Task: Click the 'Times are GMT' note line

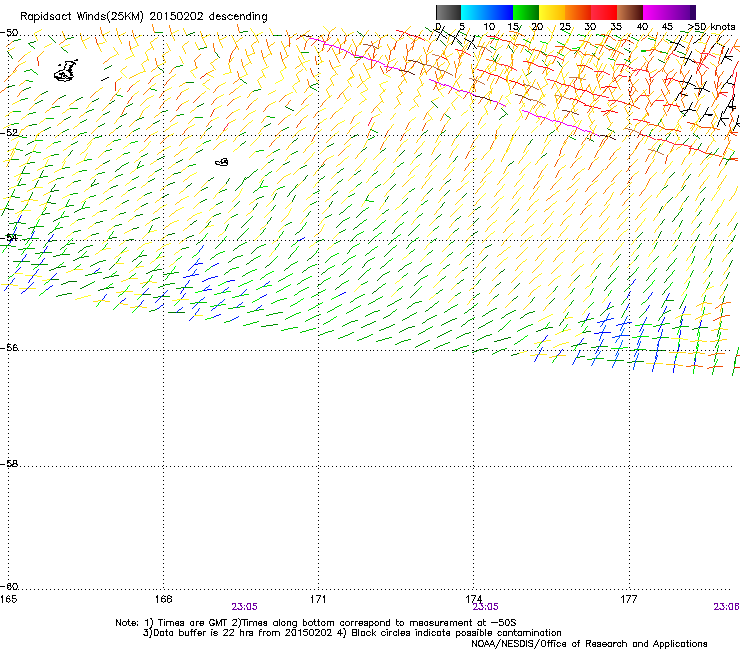Action: pyautogui.click(x=316, y=623)
